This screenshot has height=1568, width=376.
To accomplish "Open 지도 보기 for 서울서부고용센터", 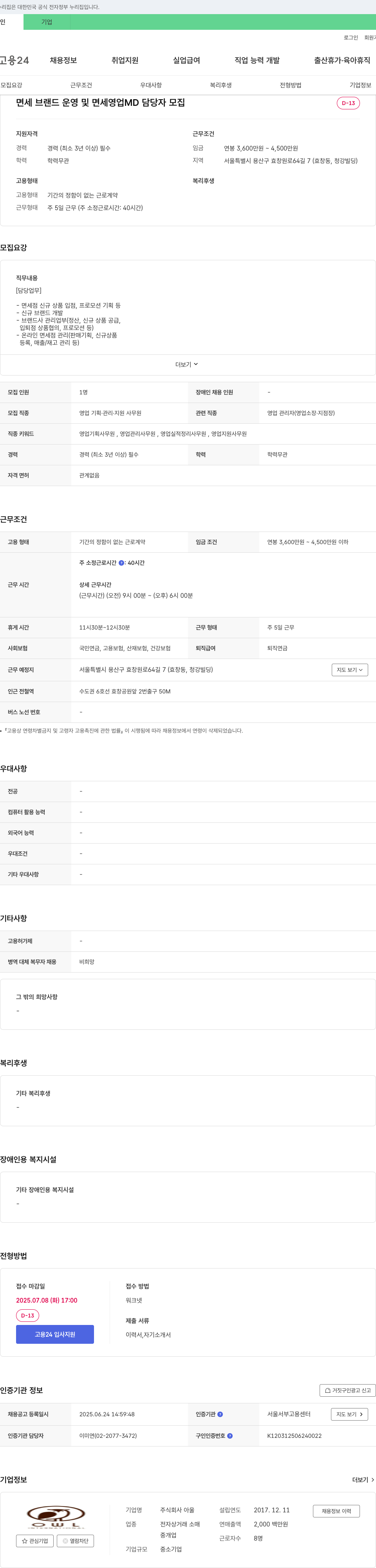I will pos(350,1414).
